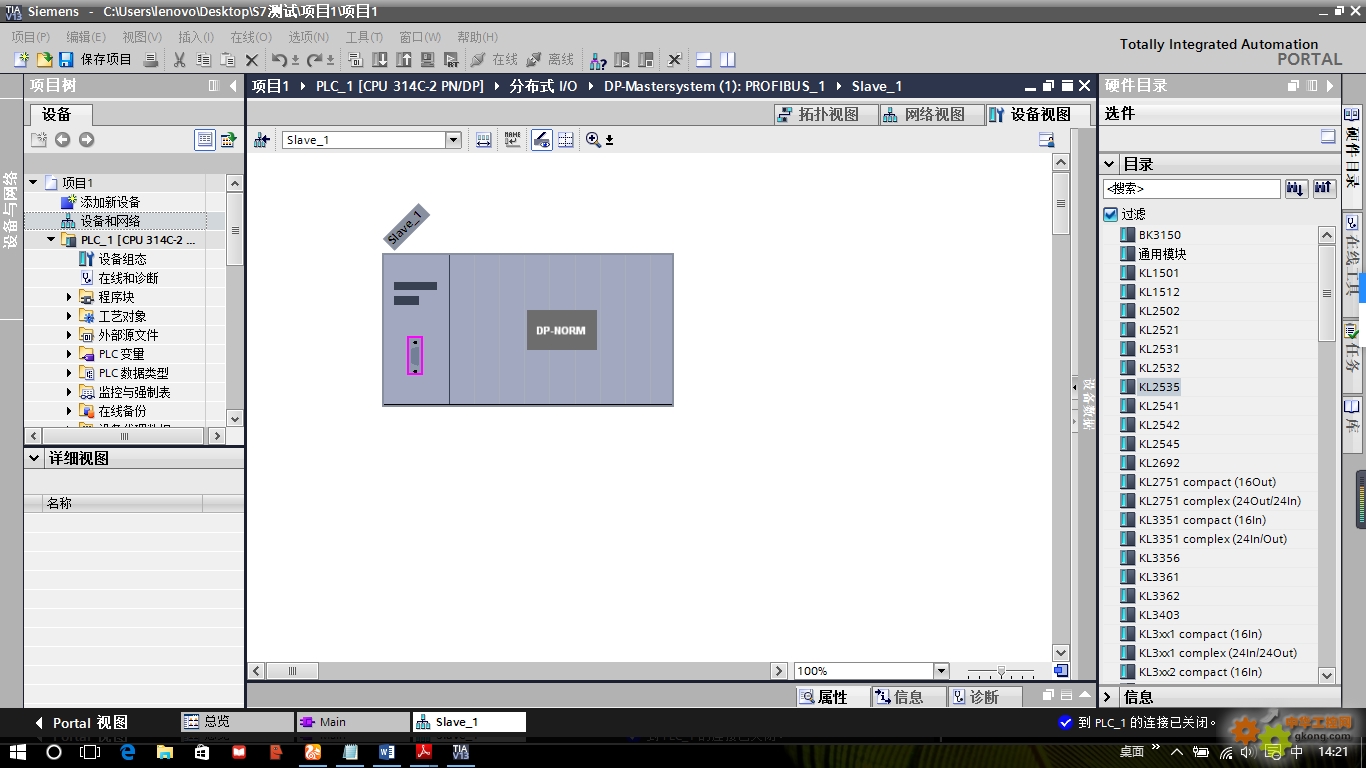The image size is (1366, 768).
Task: Click the save project disk icon
Action: pyautogui.click(x=66, y=60)
